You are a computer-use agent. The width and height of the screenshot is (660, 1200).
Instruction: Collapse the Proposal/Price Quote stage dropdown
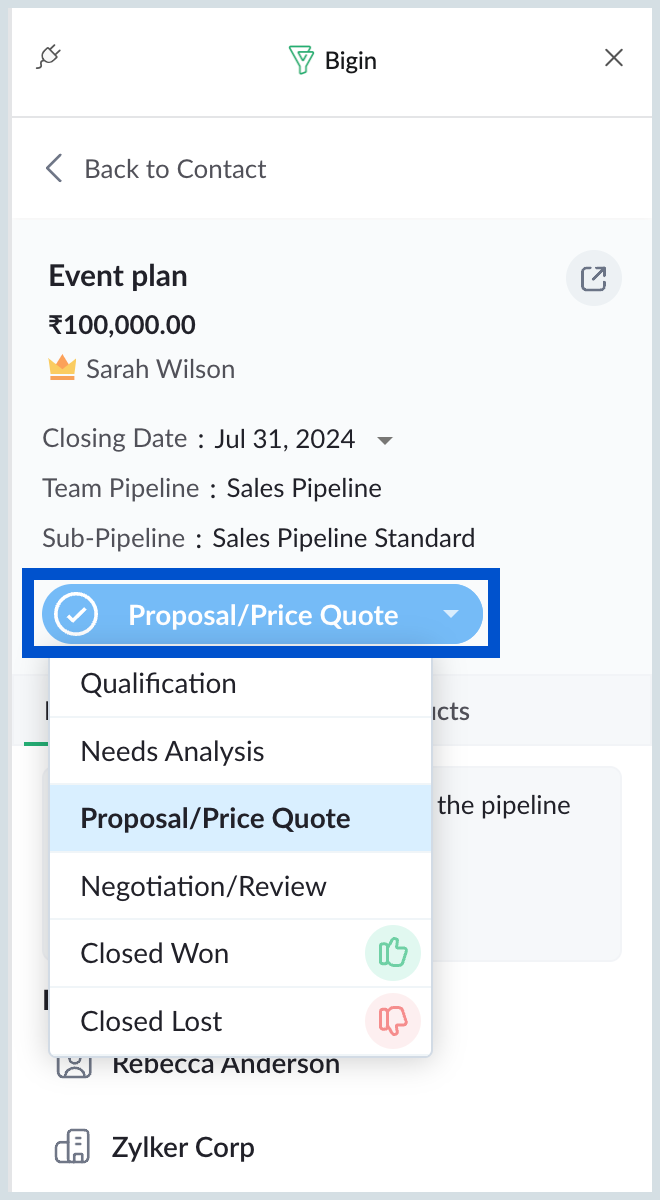click(262, 614)
